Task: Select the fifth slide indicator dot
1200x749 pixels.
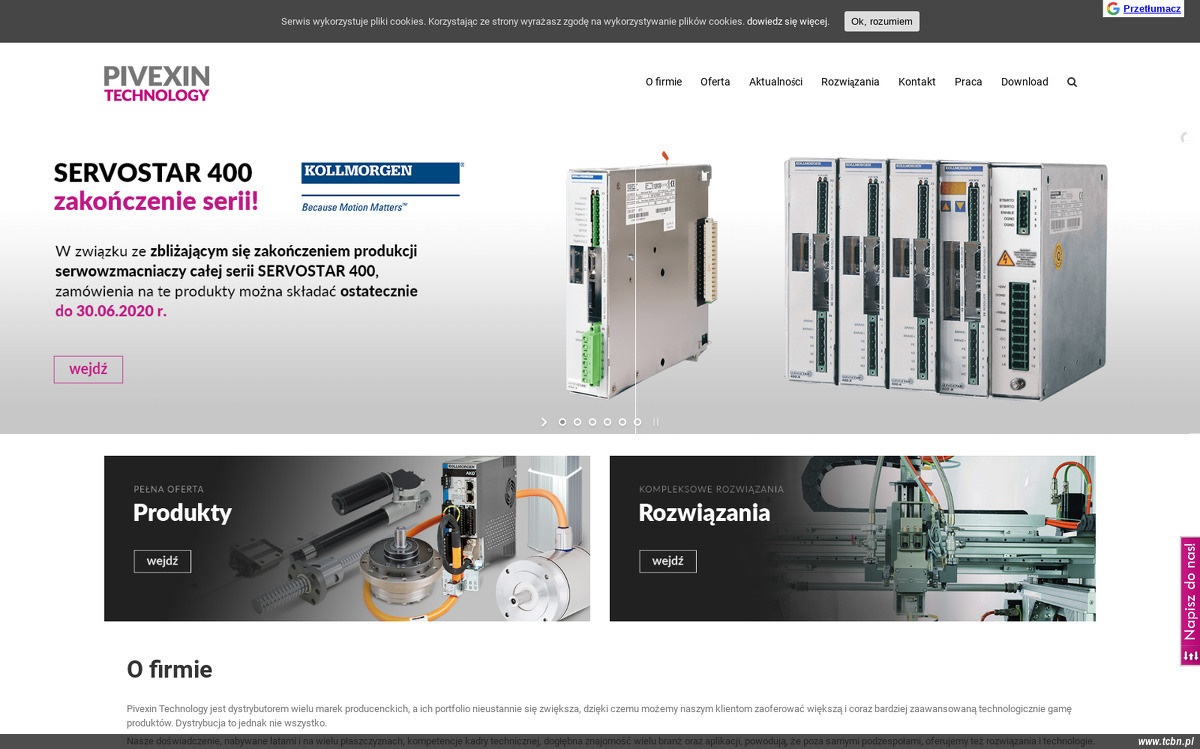Action: pyautogui.click(x=622, y=422)
